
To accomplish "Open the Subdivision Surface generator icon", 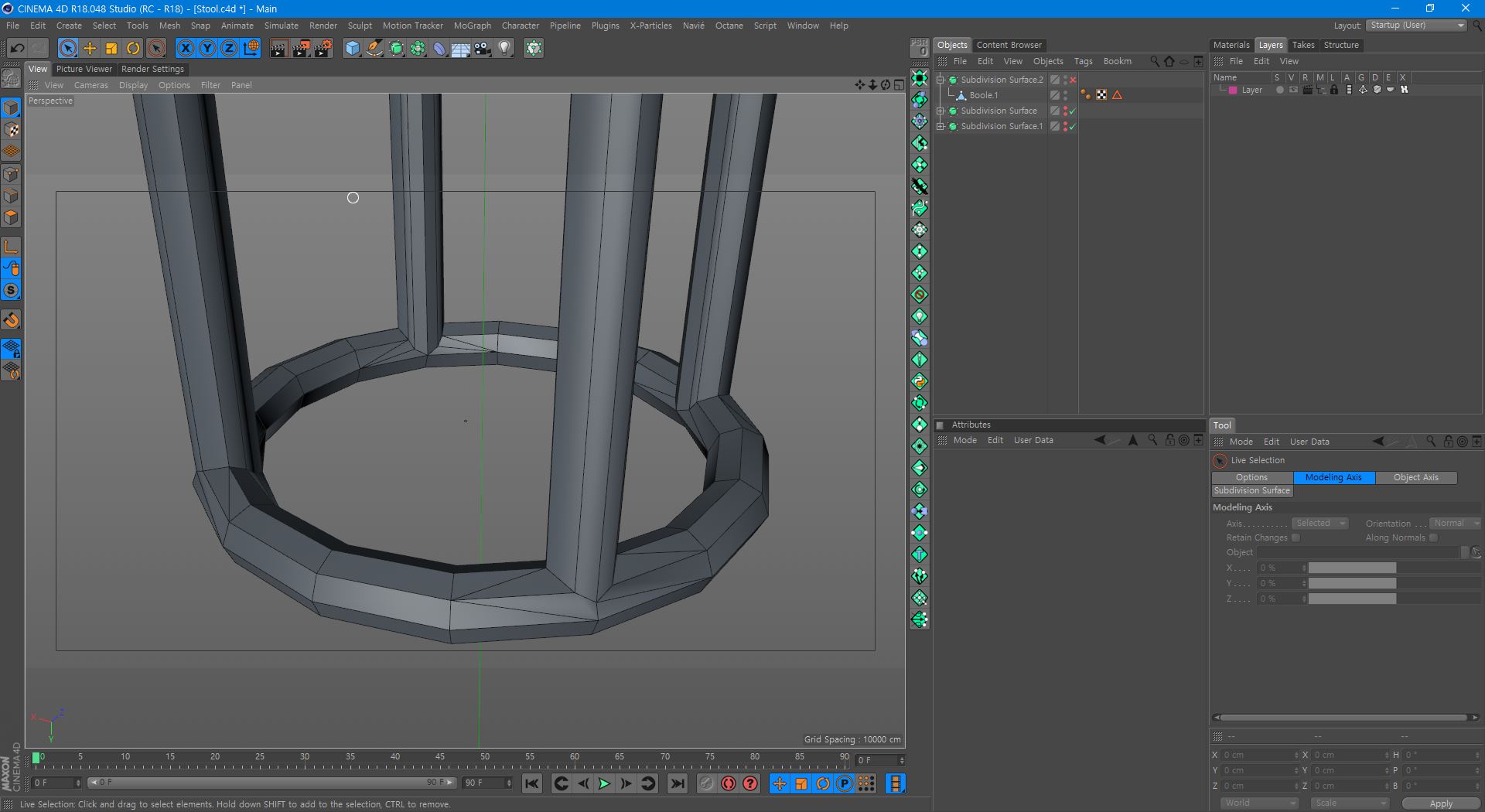I will (396, 48).
